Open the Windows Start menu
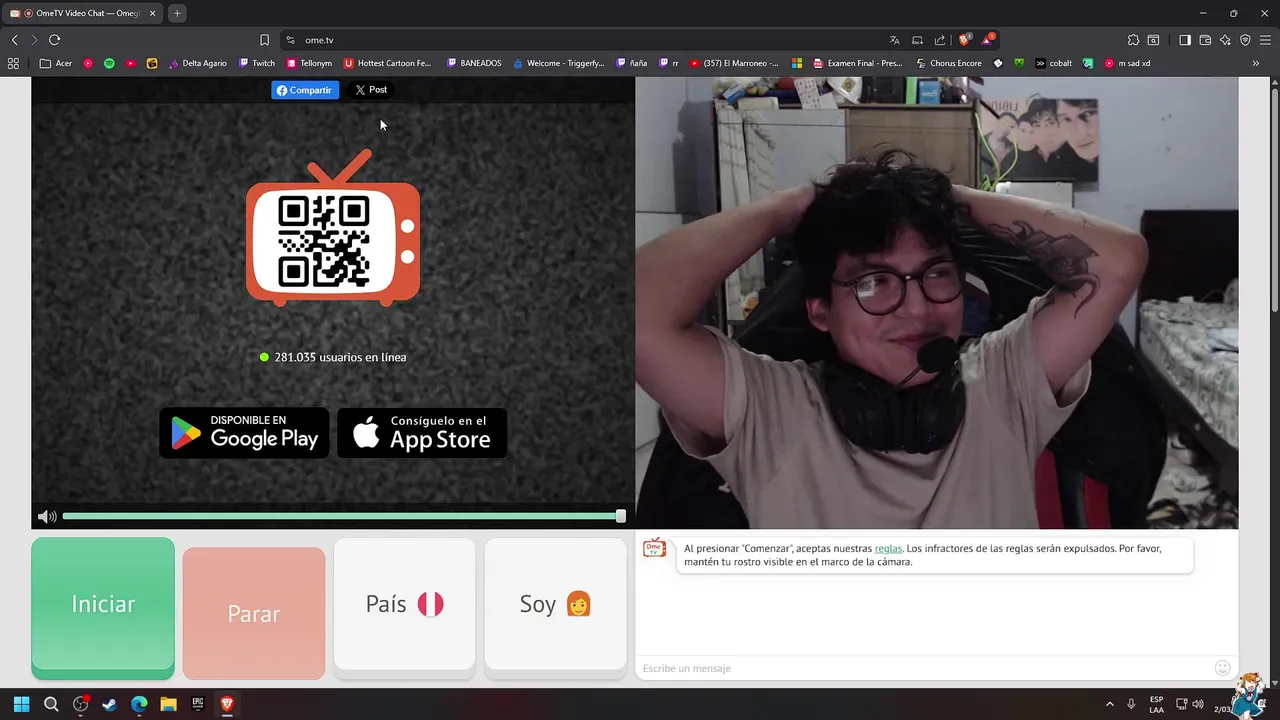 click(21, 704)
